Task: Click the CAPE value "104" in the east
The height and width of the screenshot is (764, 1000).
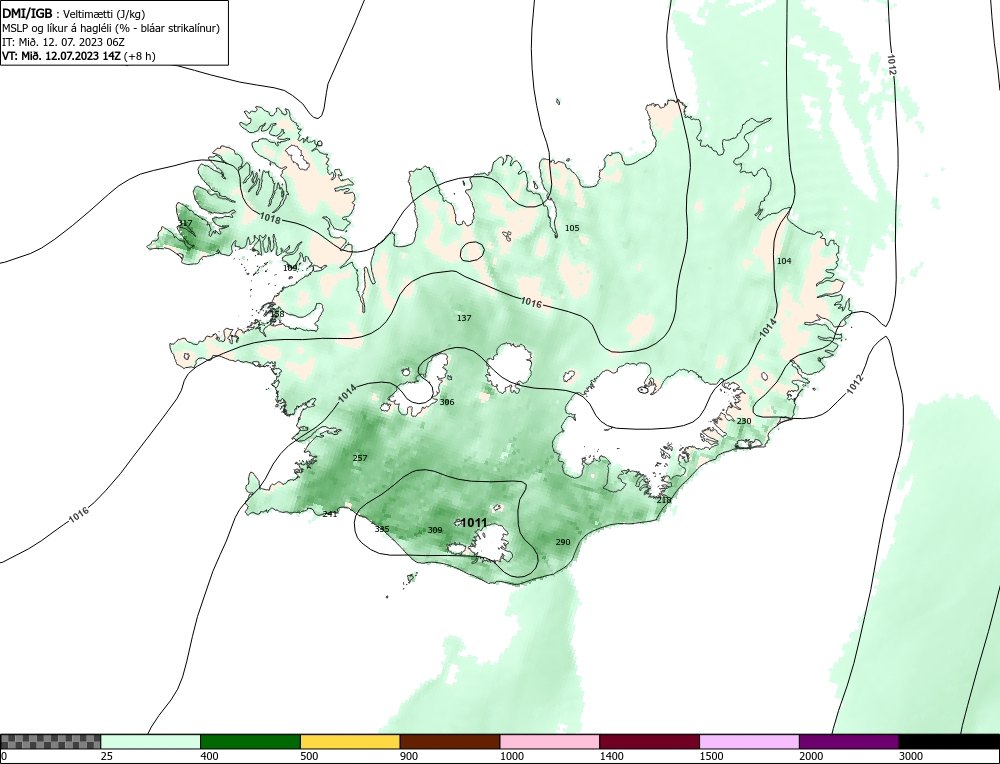Action: click(784, 261)
